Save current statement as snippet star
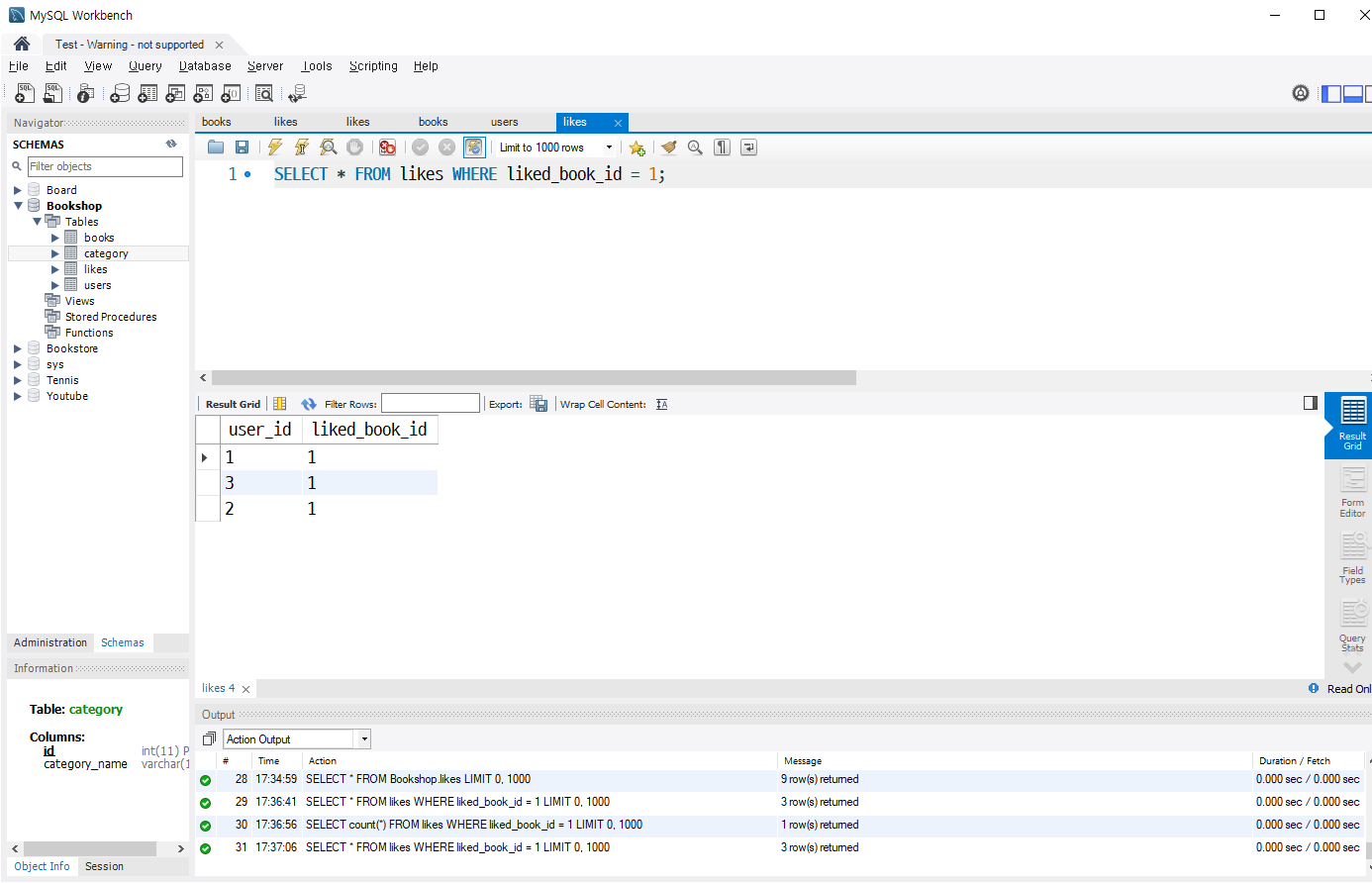 coord(637,147)
